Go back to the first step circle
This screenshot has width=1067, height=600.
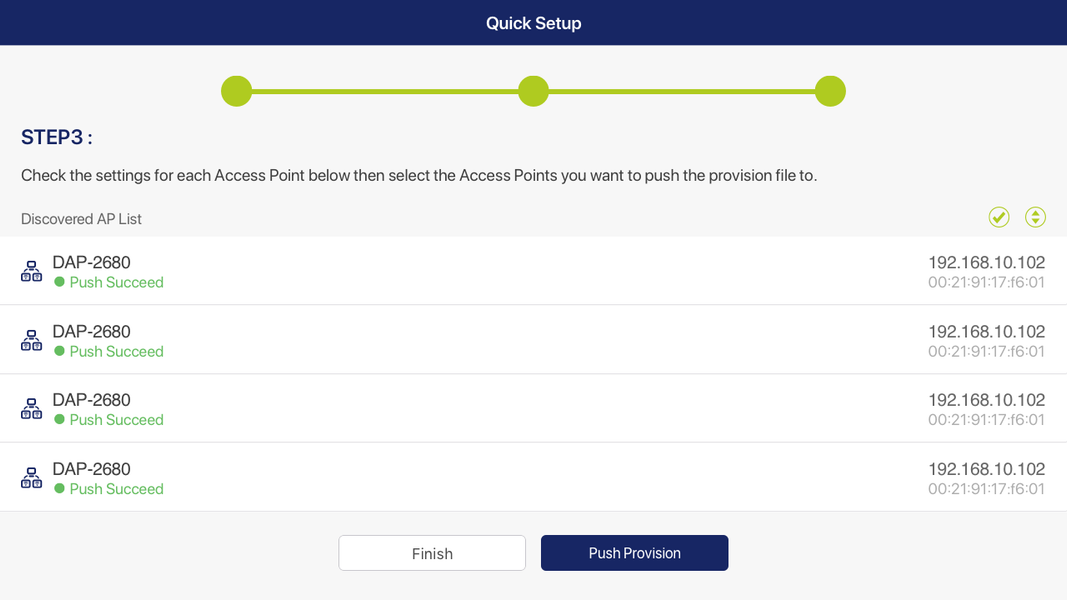236,91
